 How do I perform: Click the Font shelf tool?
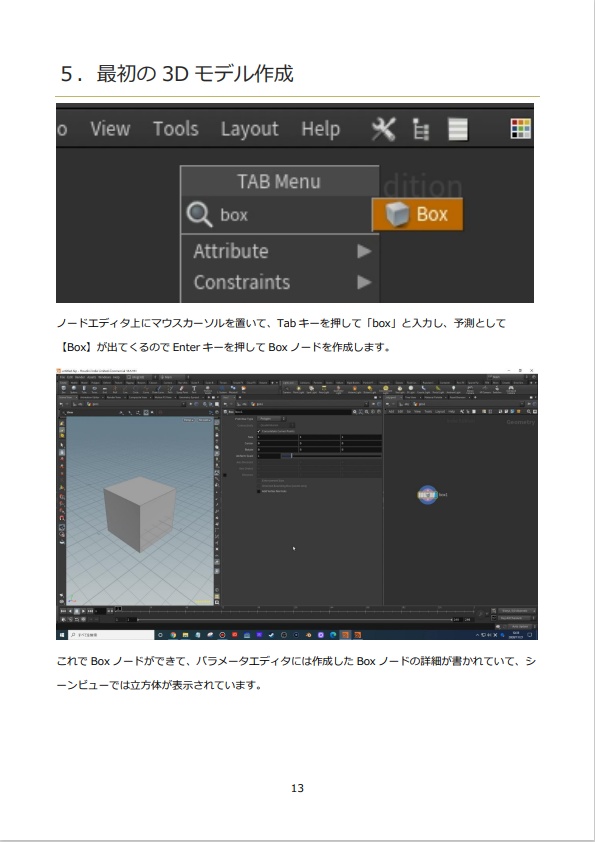point(194,389)
